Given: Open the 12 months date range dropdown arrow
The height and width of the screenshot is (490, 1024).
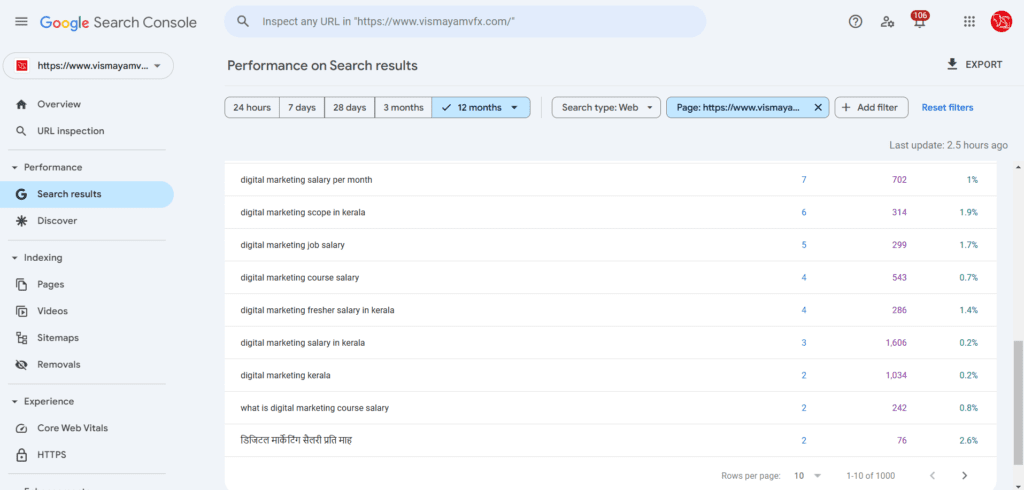Looking at the screenshot, I should point(515,108).
